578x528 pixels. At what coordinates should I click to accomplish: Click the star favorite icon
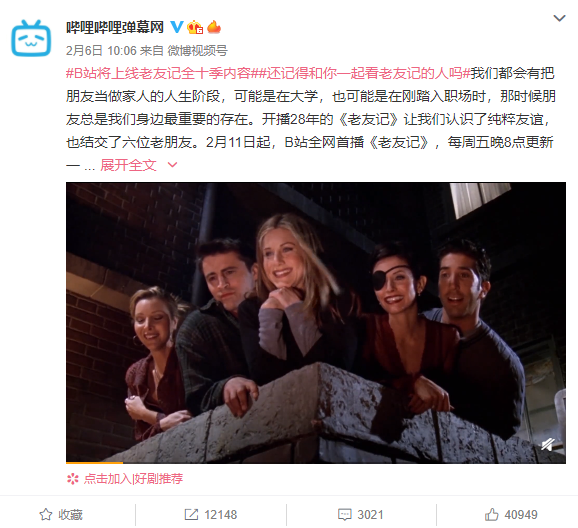pyautogui.click(x=46, y=514)
